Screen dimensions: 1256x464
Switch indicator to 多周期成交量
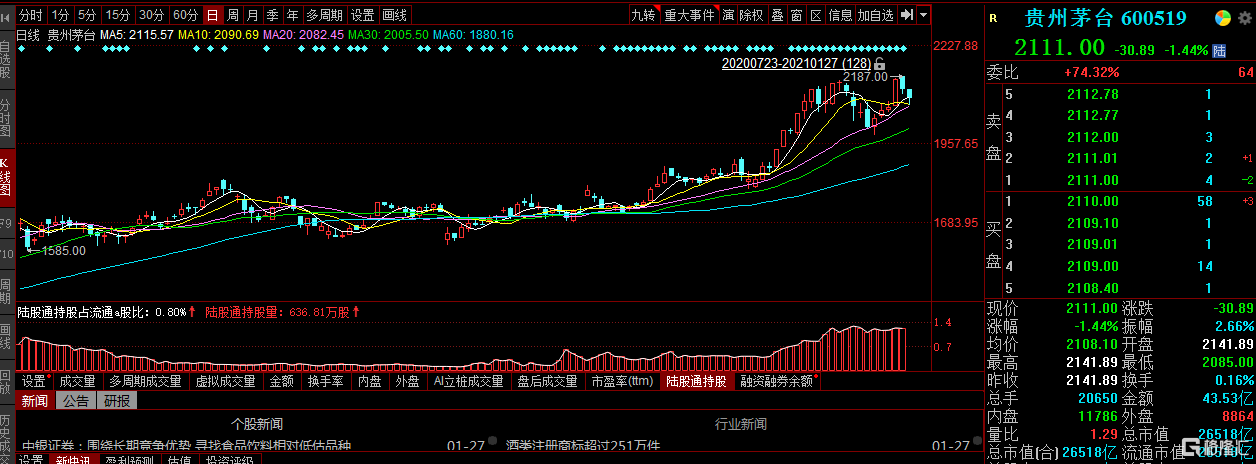click(145, 381)
